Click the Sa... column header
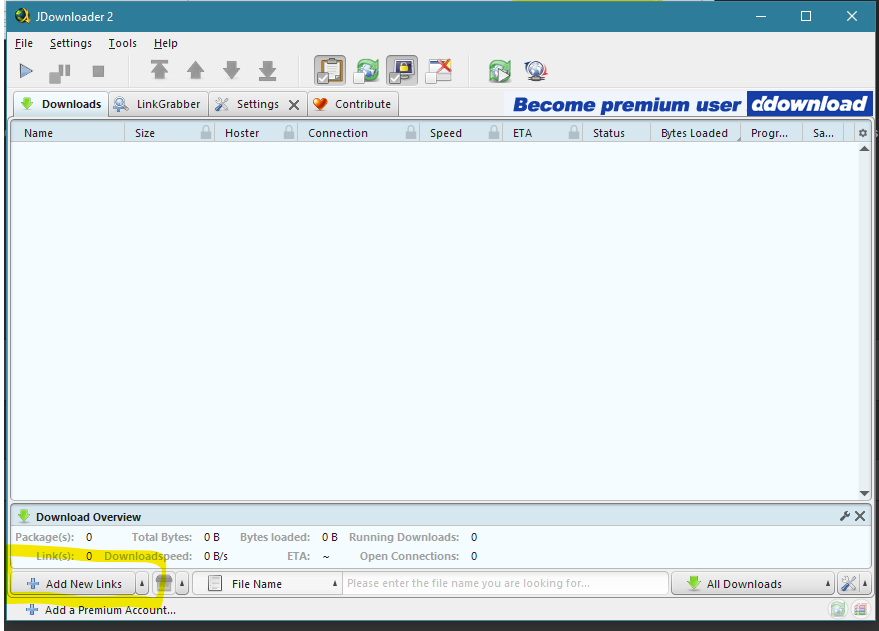The height and width of the screenshot is (631, 879). pyautogui.click(x=823, y=133)
